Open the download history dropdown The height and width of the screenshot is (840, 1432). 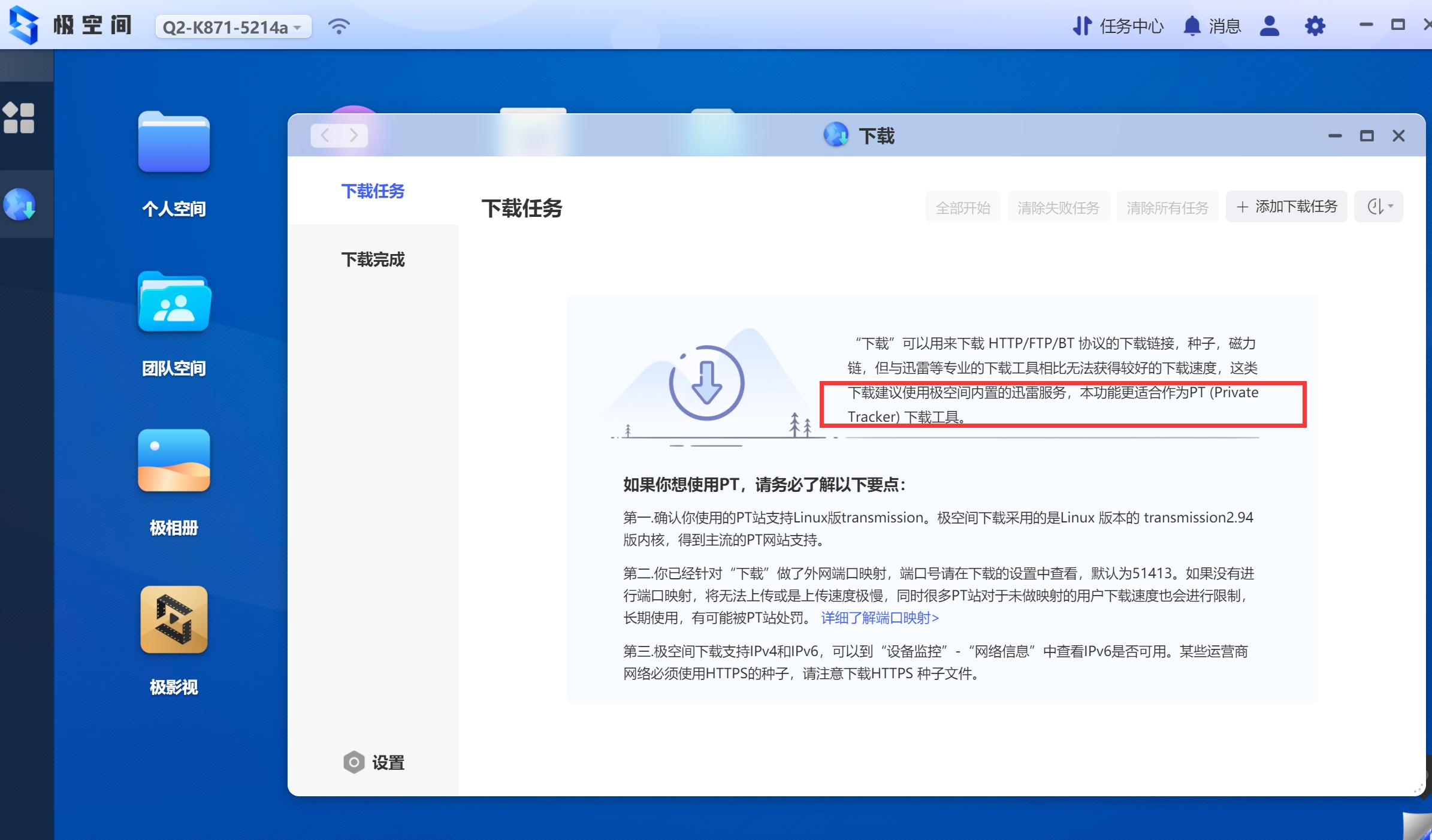point(1378,206)
